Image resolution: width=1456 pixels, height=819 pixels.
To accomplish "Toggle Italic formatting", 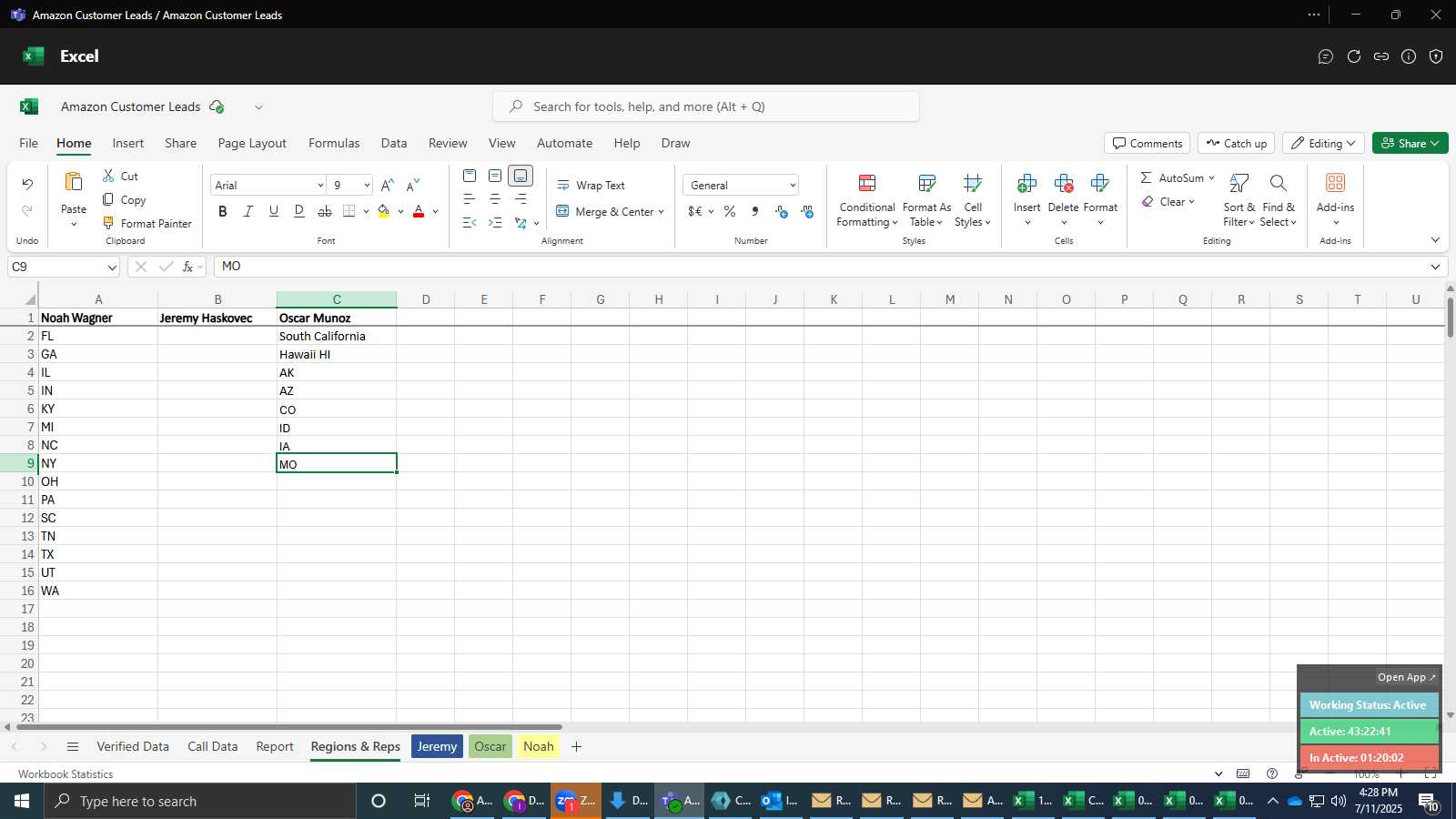I will tap(248, 211).
